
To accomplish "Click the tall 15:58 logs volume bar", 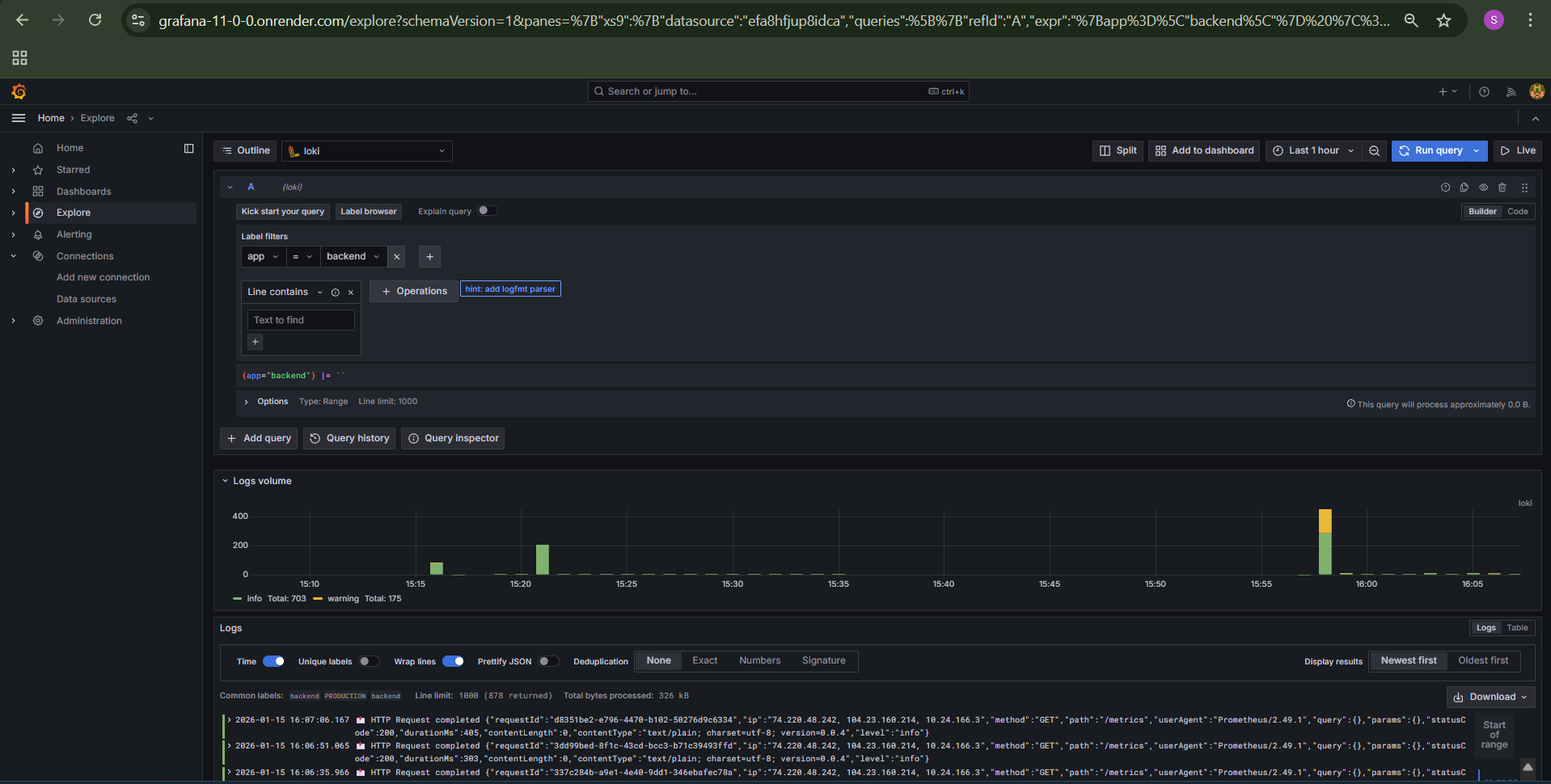I will coord(1325,542).
